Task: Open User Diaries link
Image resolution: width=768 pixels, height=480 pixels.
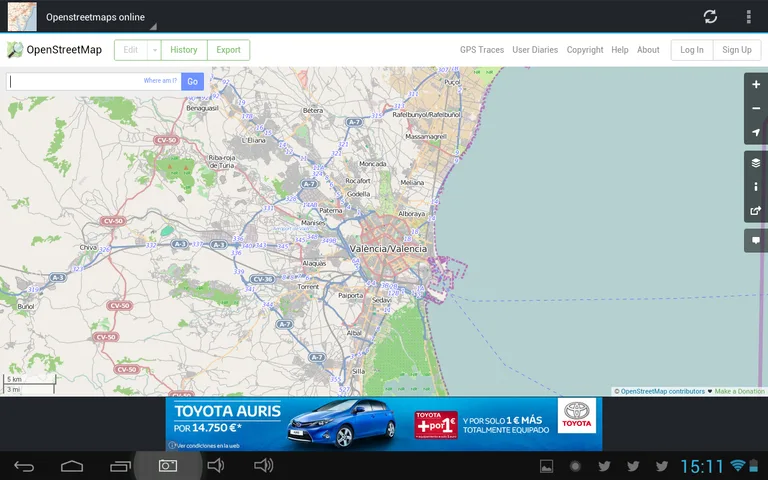Action: point(535,50)
